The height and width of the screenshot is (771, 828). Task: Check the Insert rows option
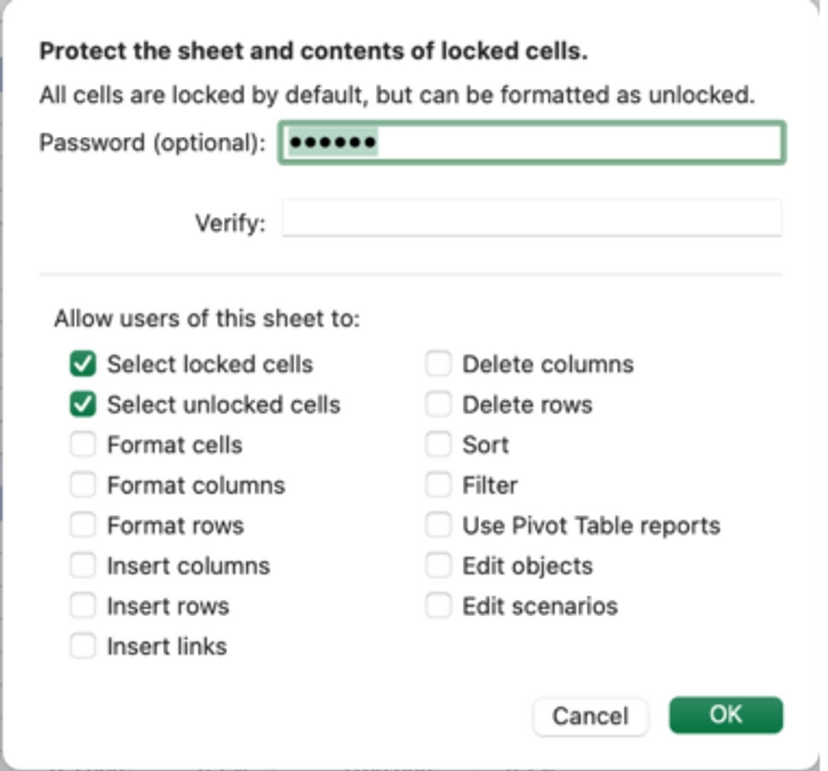pos(83,606)
